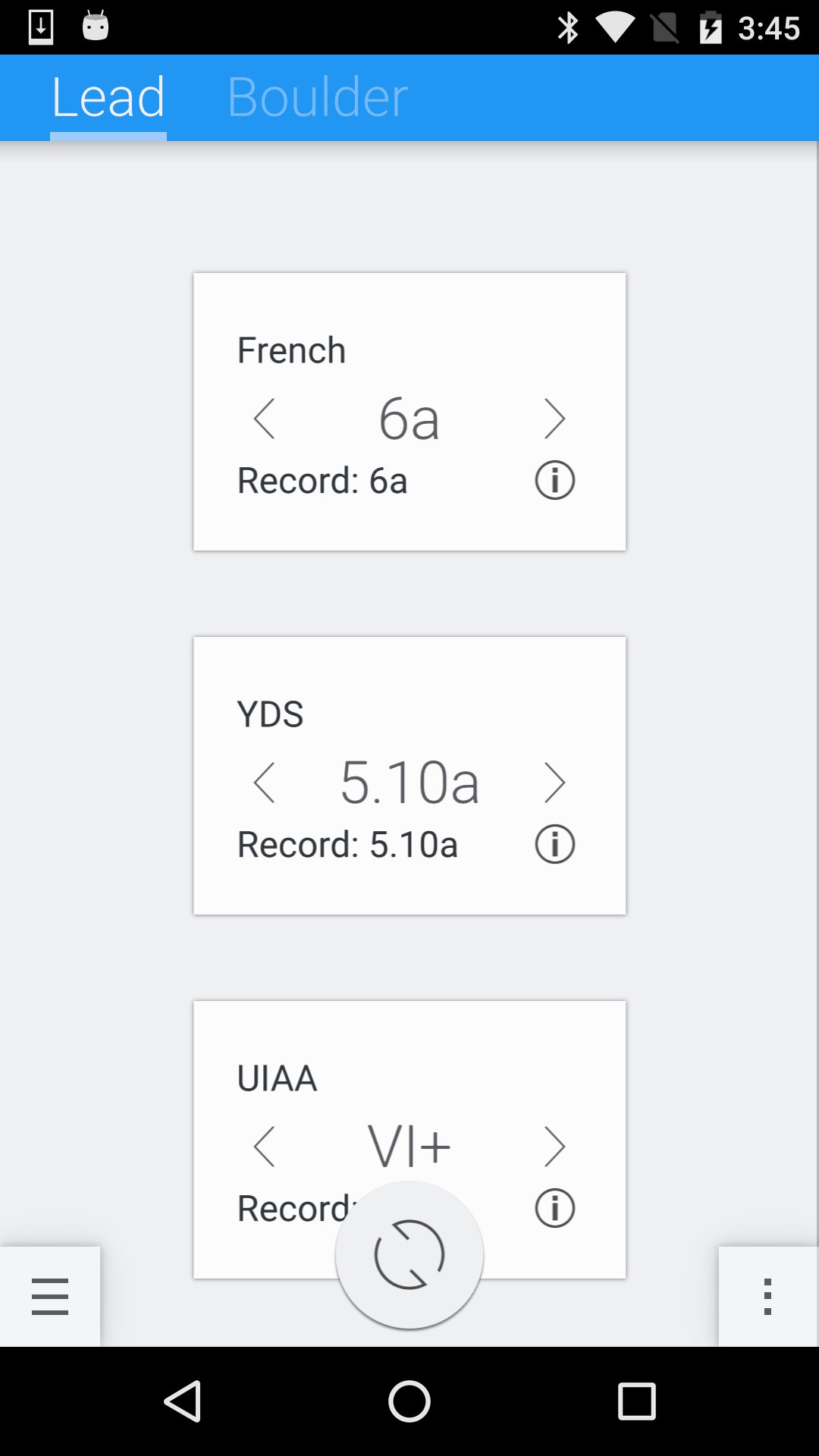Increase the UIAA grade with right chevron

coord(555,1147)
